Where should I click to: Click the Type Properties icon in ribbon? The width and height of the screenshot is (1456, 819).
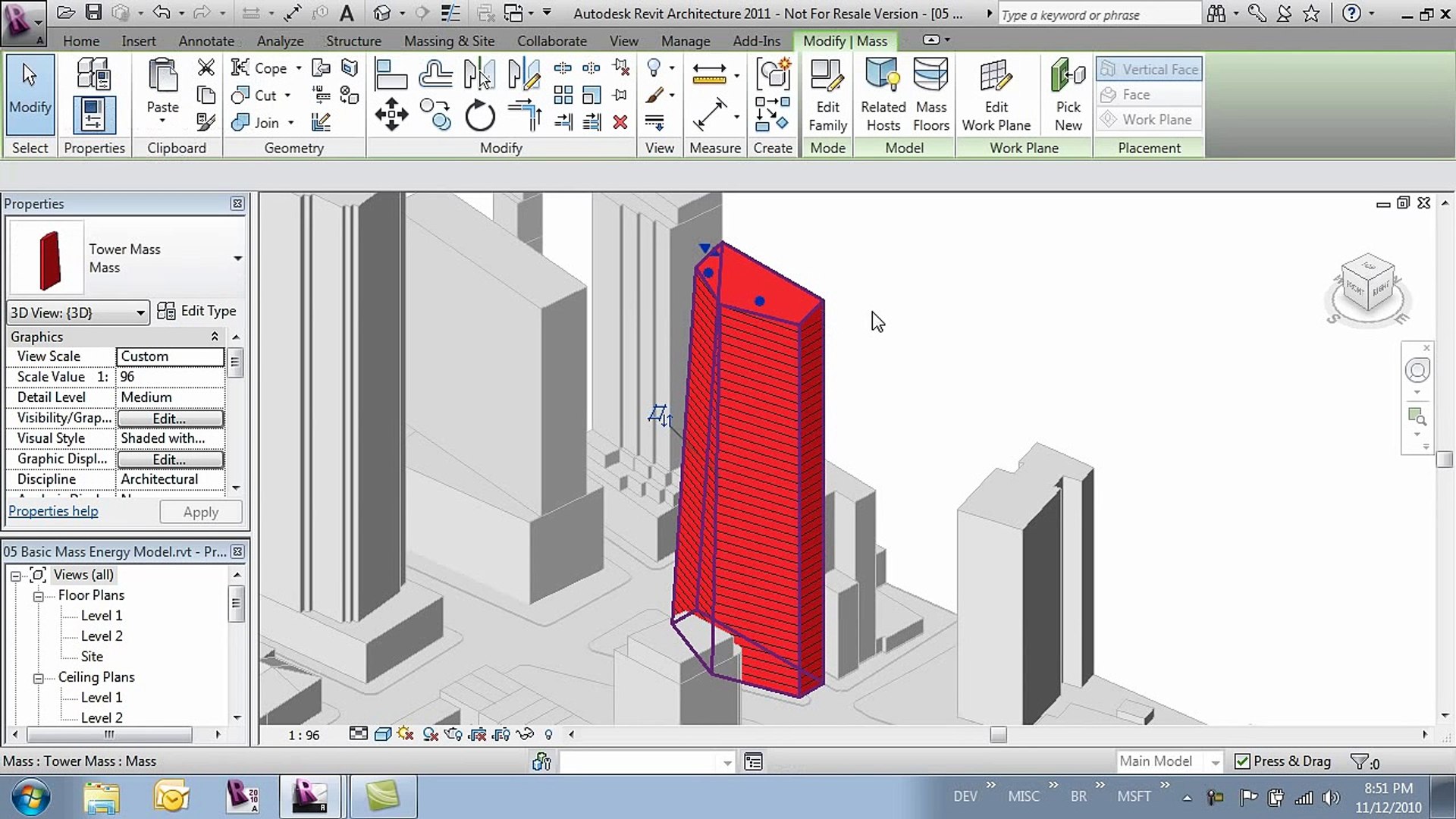point(93,74)
